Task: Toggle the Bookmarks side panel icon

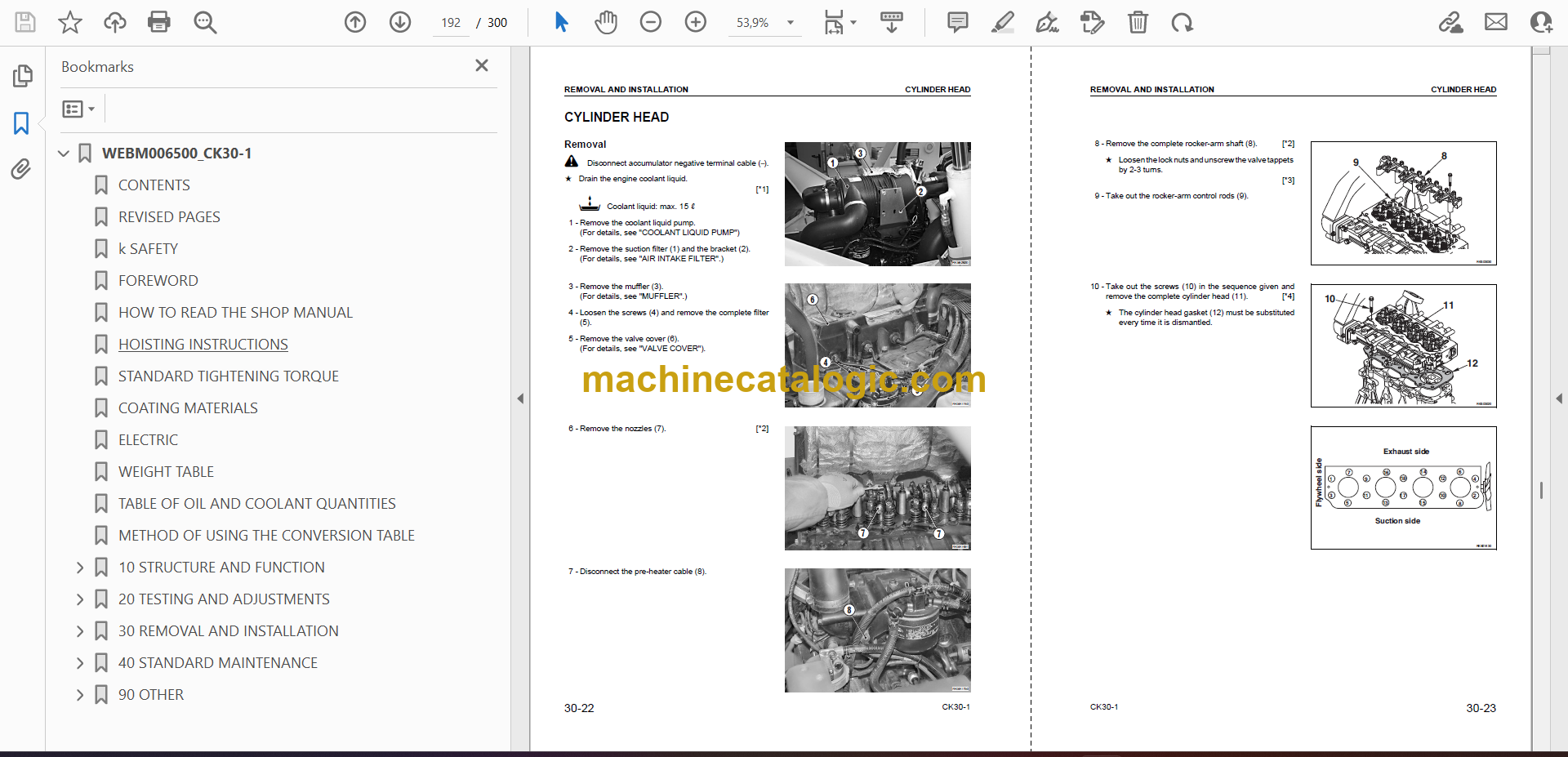Action: pyautogui.click(x=21, y=123)
